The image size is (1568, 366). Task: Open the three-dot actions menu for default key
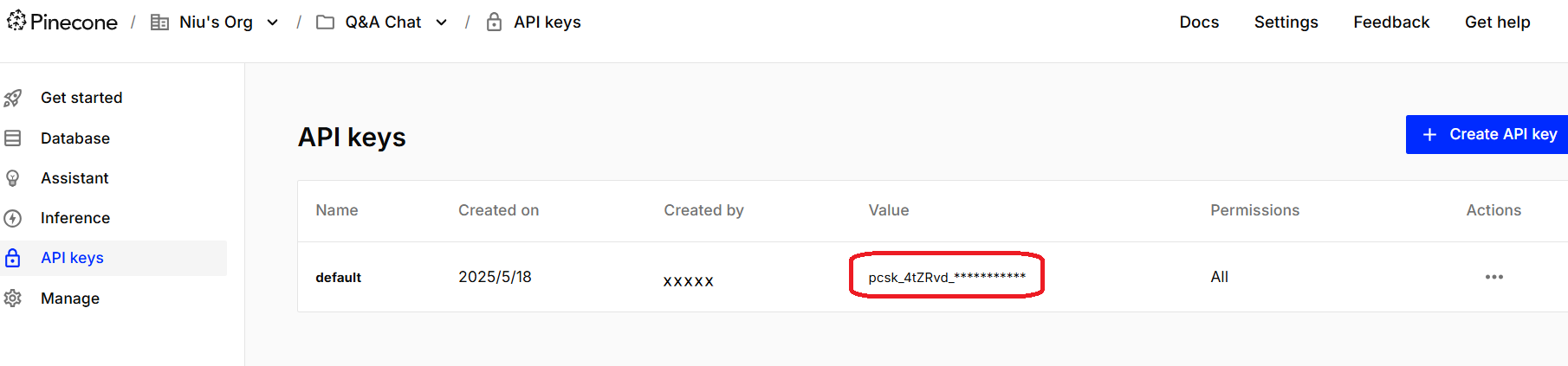pos(1493,277)
